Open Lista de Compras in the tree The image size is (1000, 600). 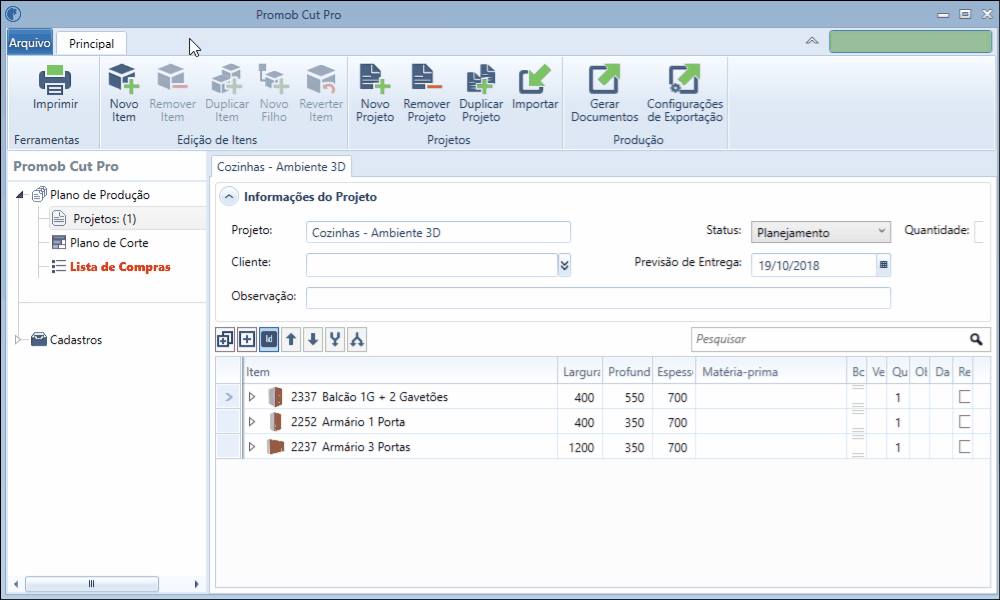pos(120,267)
